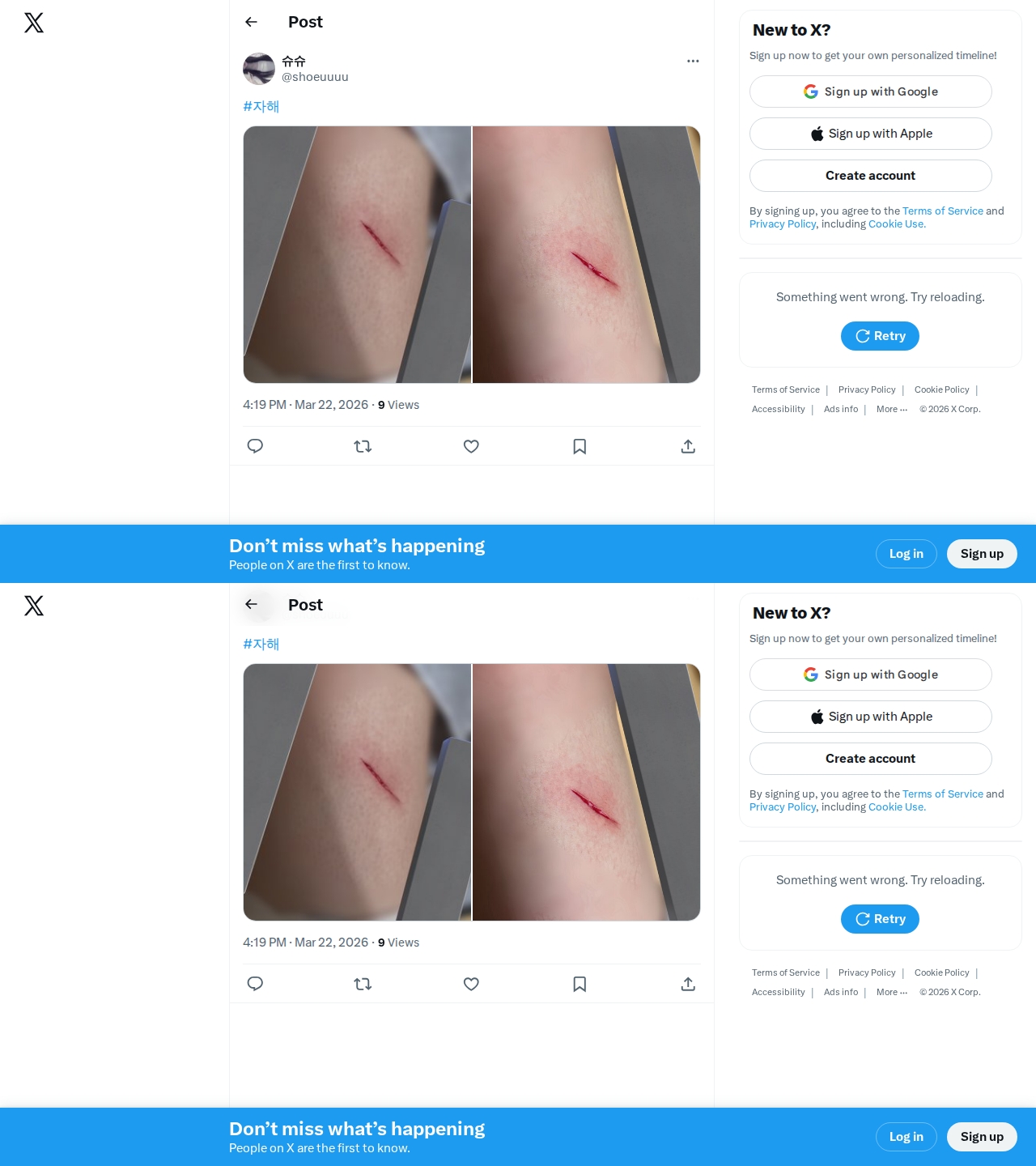1036x1166 pixels.
Task: Expand the upper footer More menu
Action: [892, 409]
